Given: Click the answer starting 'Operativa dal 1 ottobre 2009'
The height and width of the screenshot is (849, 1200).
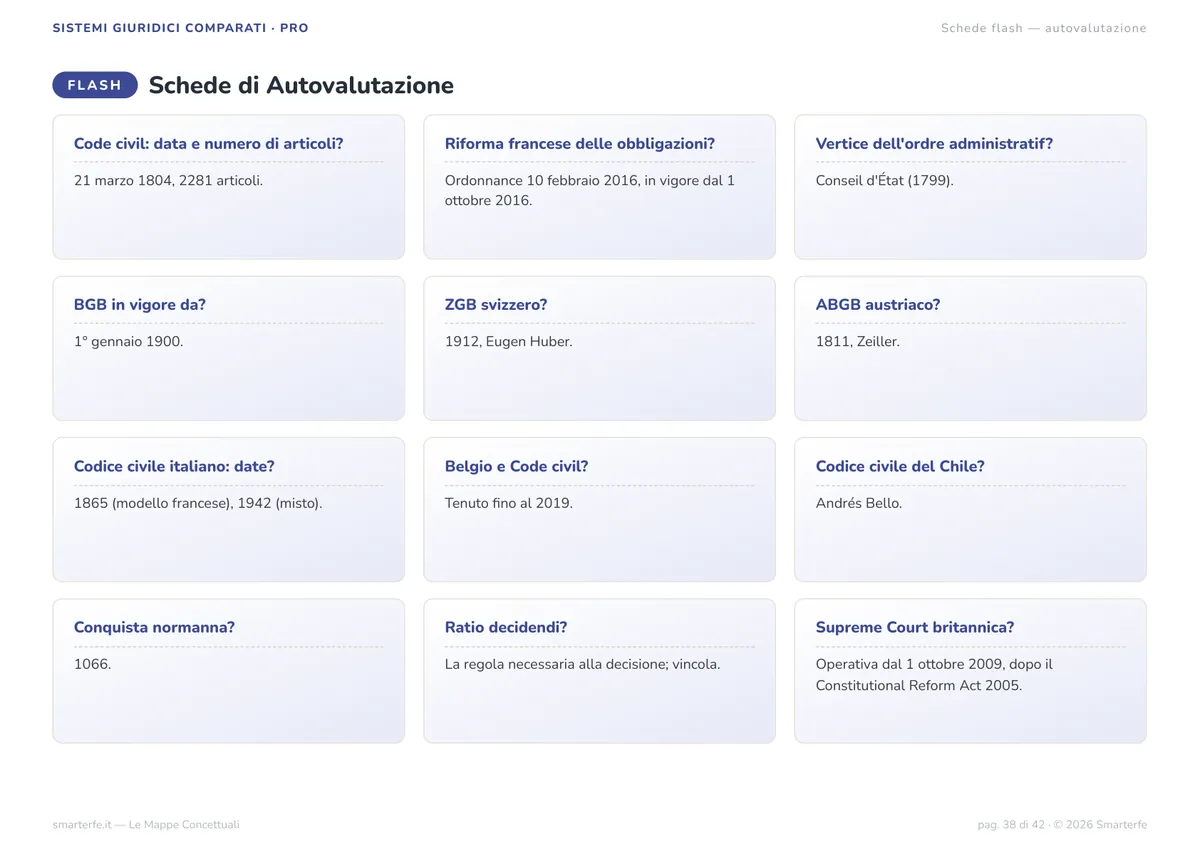Looking at the screenshot, I should click(x=935, y=675).
